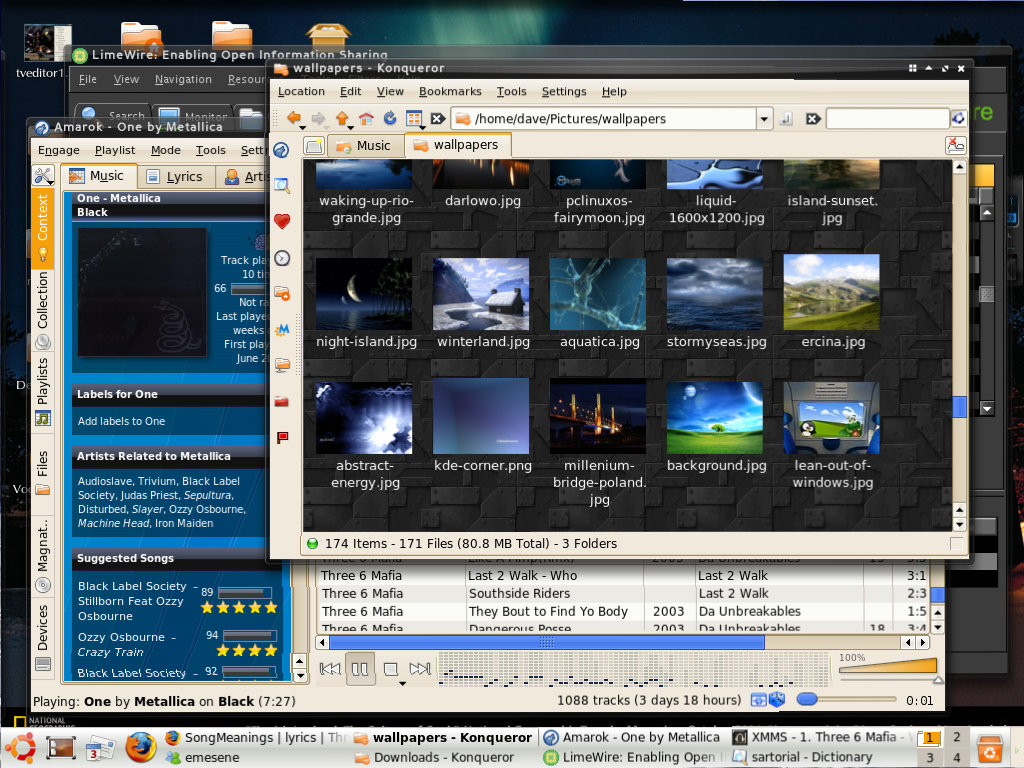1024x768 pixels.
Task: Open lean-out-of-windows.jpg thumbnail
Action: point(831,418)
